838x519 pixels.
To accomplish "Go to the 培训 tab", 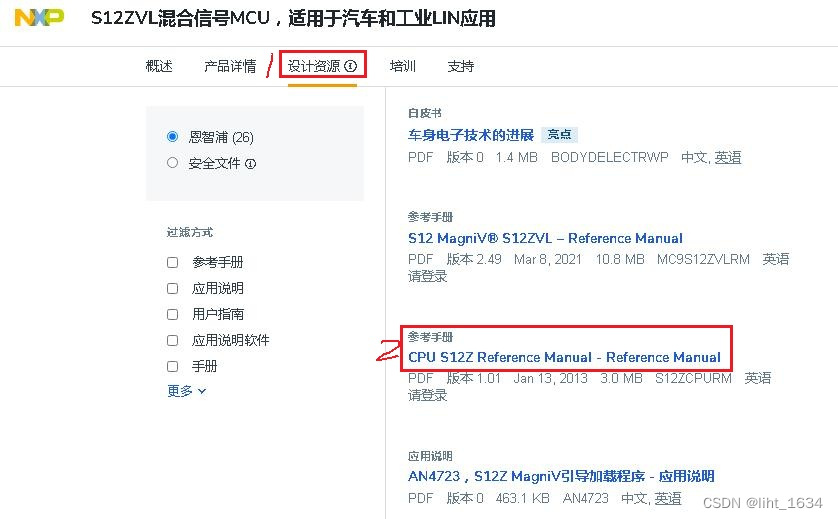I will tap(402, 66).
